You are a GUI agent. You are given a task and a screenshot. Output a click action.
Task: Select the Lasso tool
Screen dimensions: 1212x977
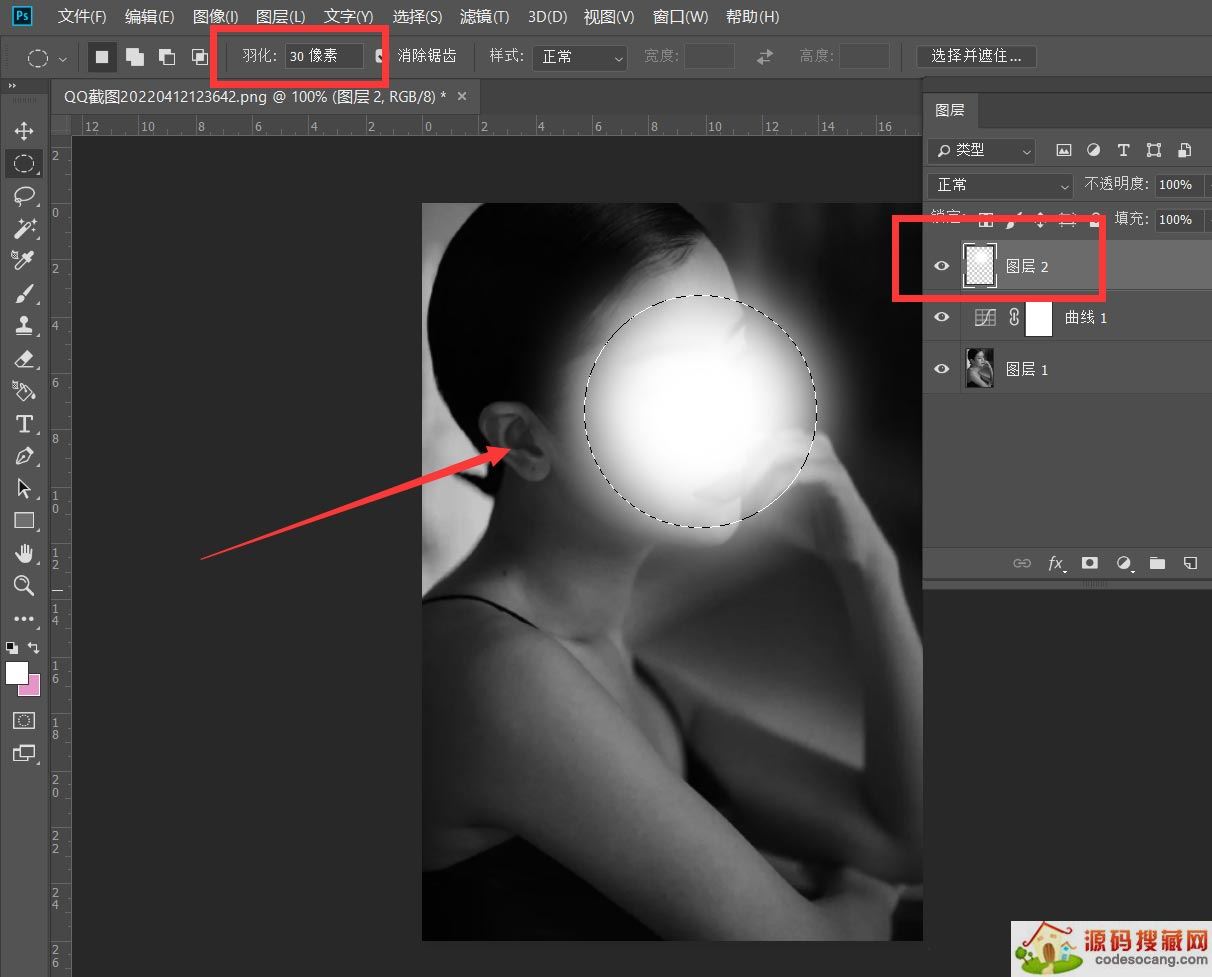24,196
